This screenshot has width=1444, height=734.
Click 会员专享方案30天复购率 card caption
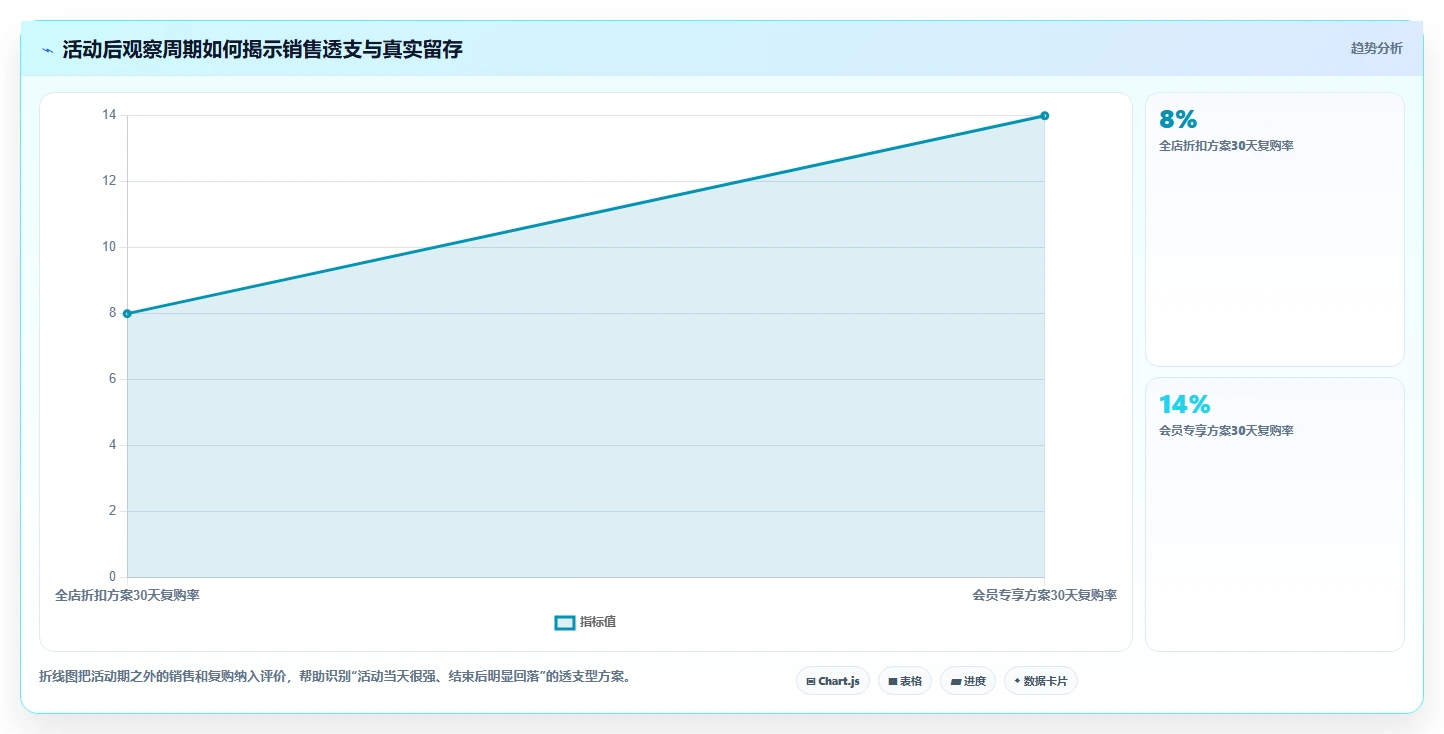point(1226,431)
